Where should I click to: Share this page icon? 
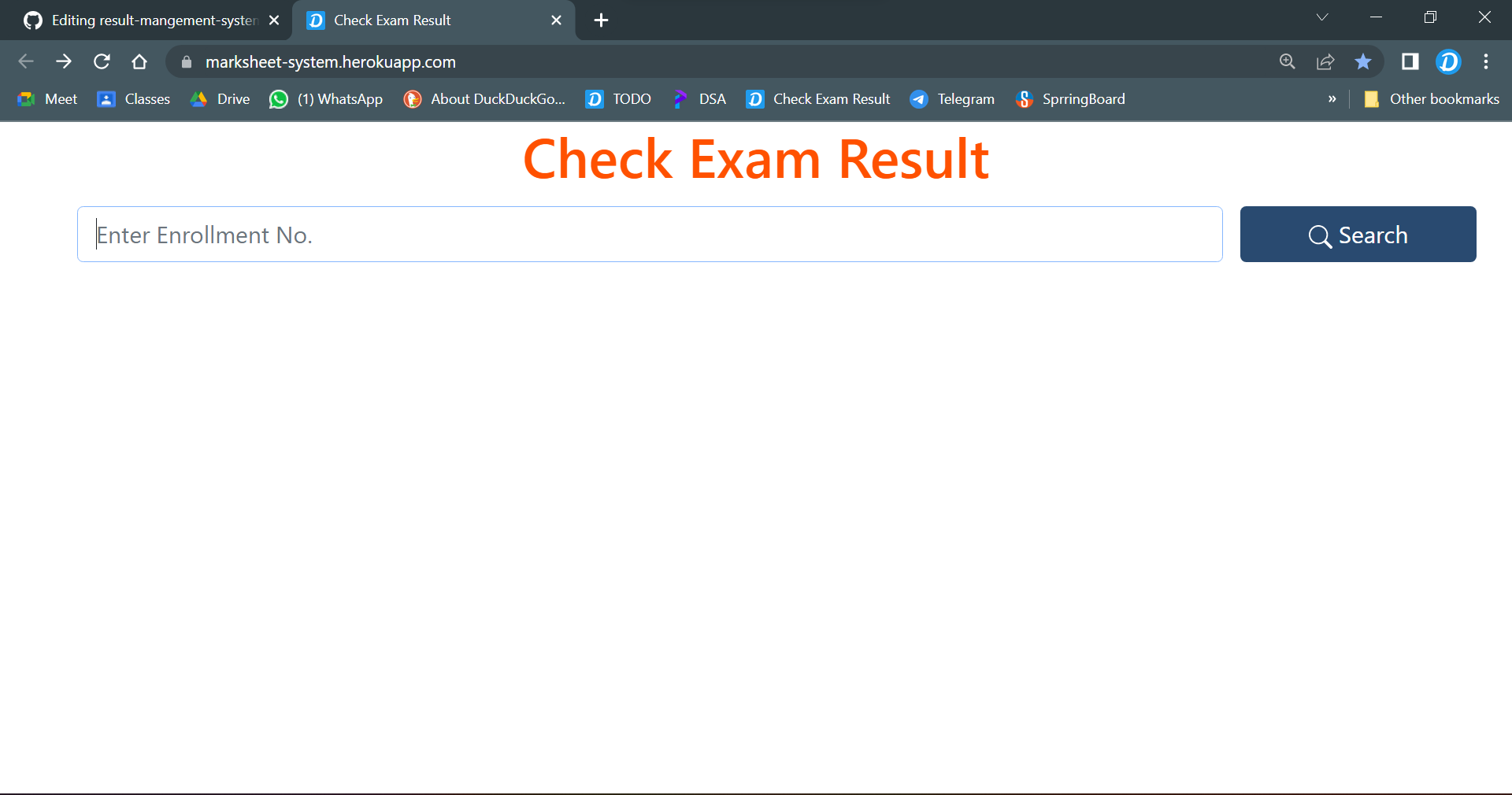point(1325,61)
